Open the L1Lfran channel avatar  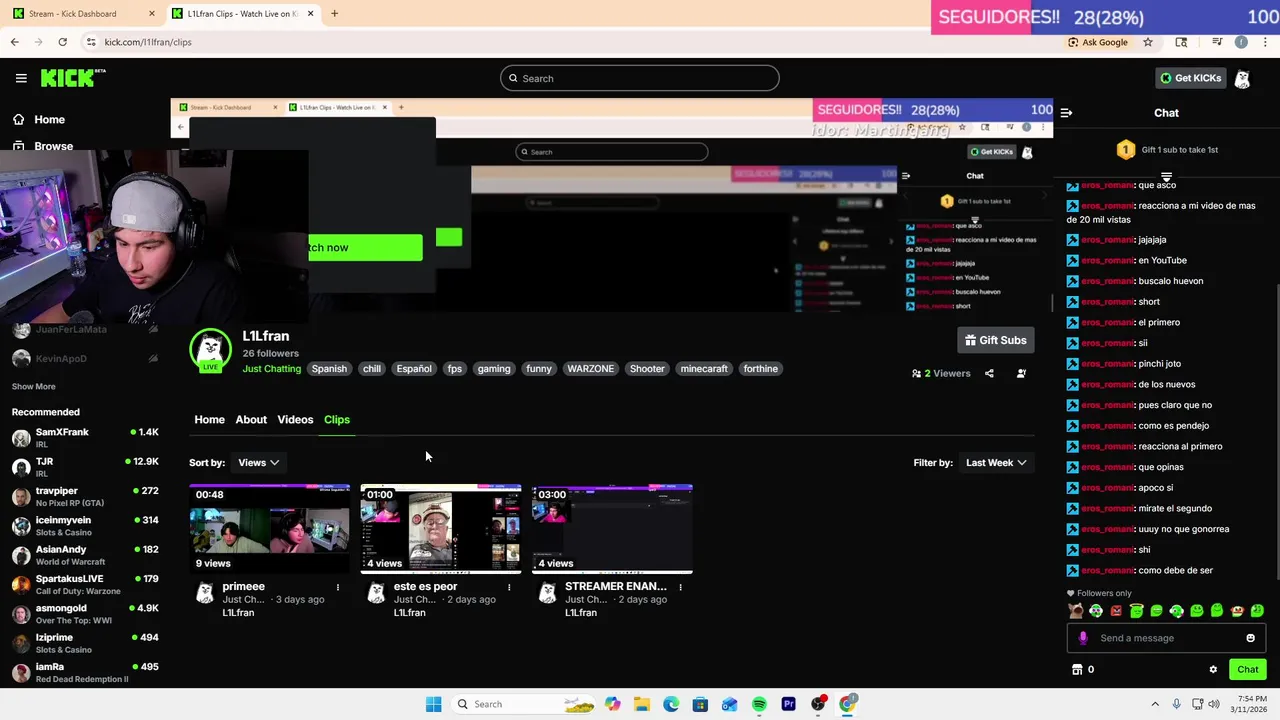pyautogui.click(x=210, y=349)
